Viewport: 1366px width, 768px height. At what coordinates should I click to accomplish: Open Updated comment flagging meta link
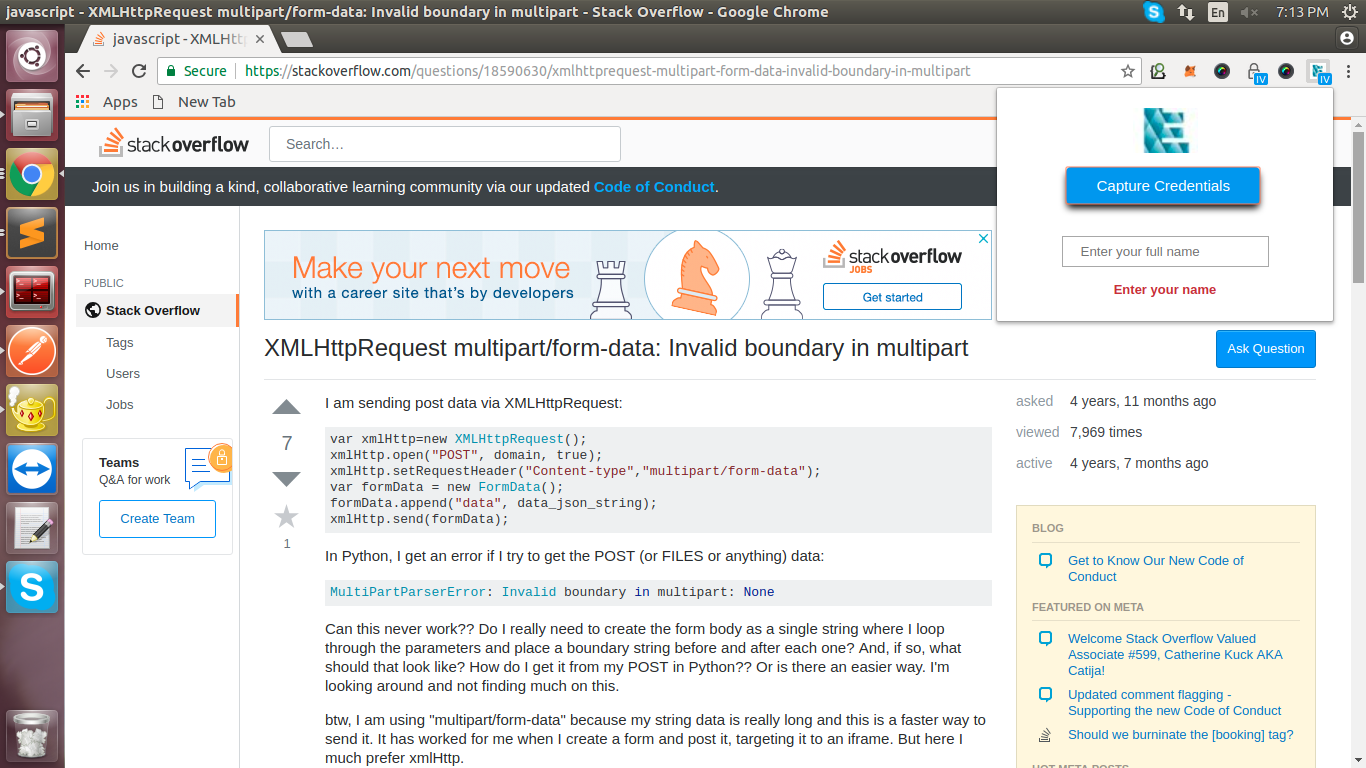pyautogui.click(x=1174, y=702)
